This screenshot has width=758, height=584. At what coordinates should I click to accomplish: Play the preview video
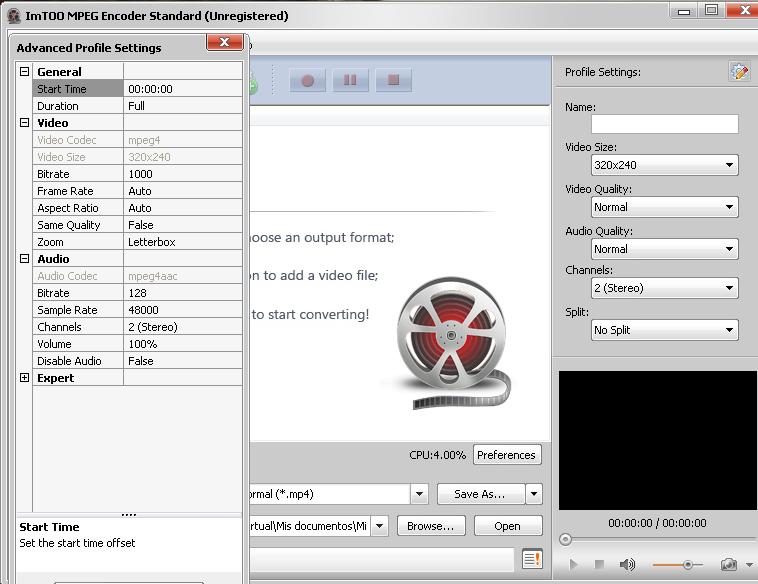click(573, 564)
